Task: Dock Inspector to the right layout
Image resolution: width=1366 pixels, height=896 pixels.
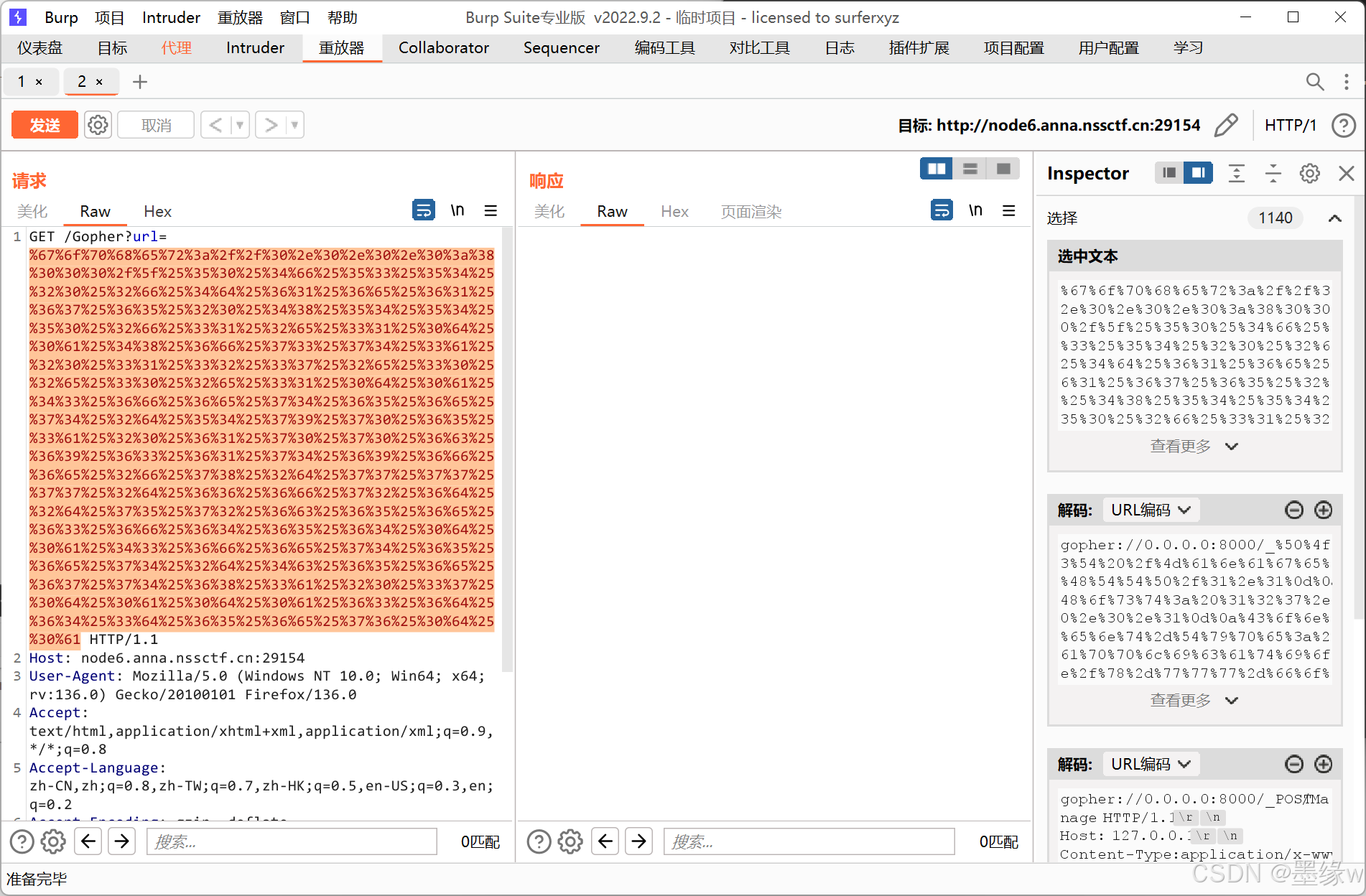Action: (x=1199, y=173)
